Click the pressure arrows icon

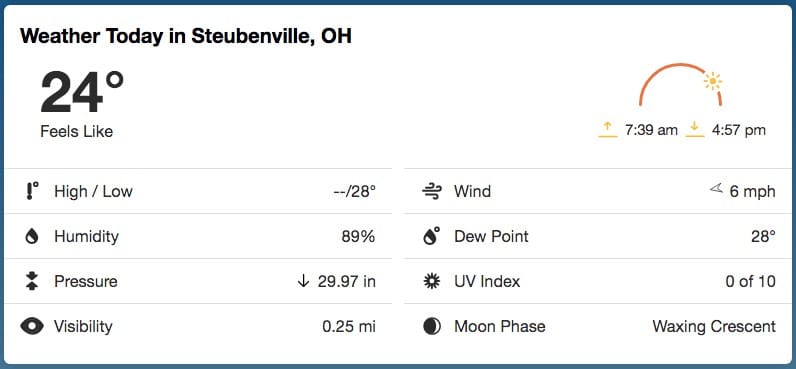pos(32,281)
